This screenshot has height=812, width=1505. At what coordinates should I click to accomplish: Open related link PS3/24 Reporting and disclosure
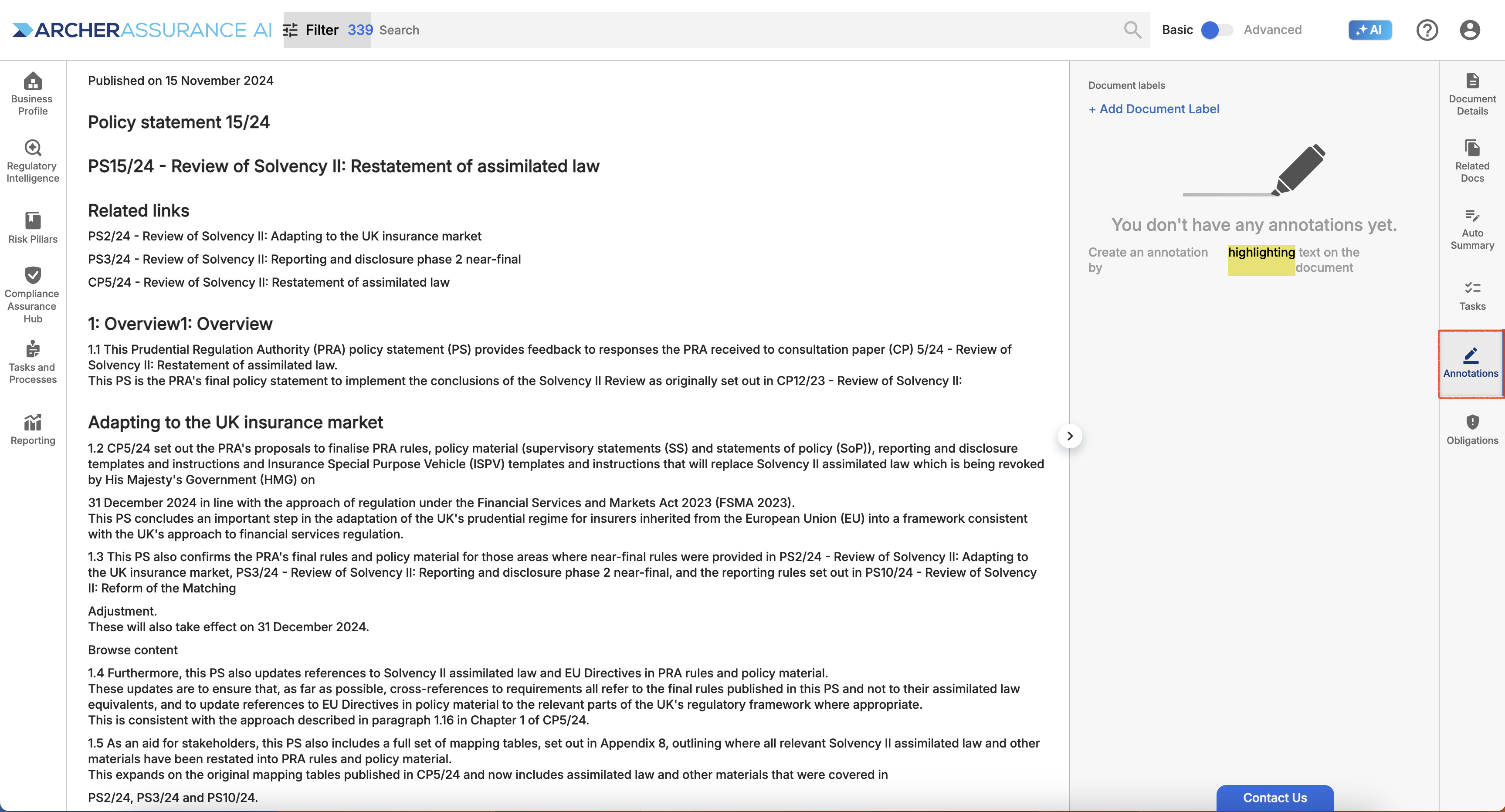(304, 259)
